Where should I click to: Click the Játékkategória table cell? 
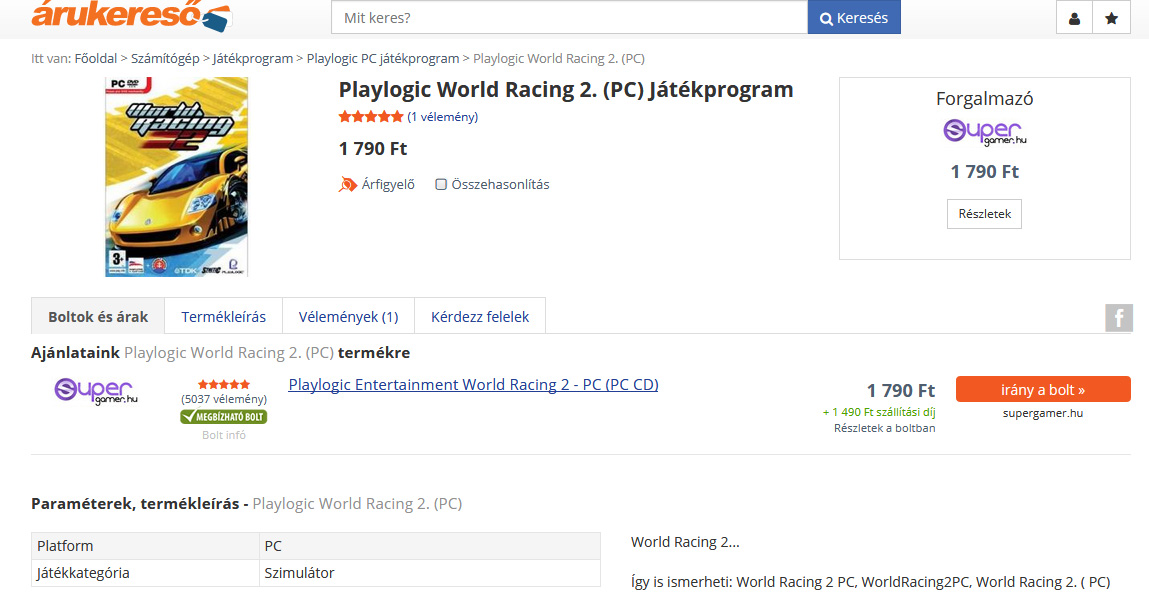(x=145, y=573)
